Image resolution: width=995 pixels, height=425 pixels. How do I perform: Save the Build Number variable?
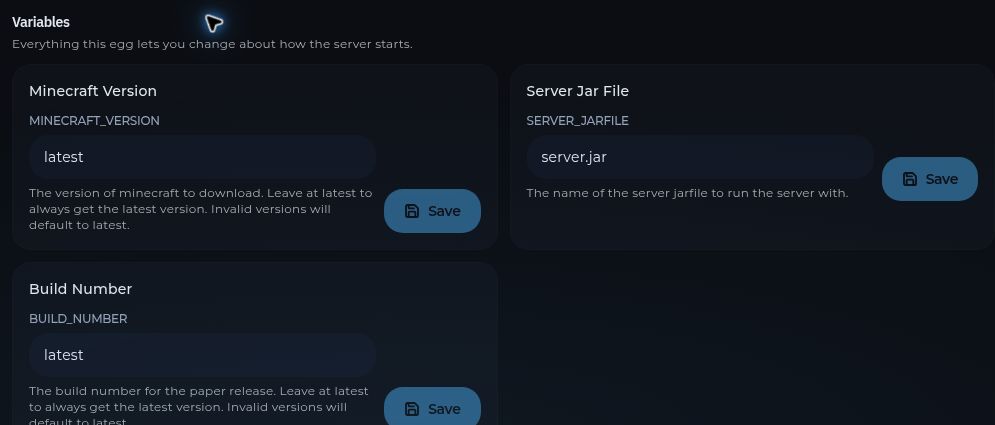click(x=432, y=406)
